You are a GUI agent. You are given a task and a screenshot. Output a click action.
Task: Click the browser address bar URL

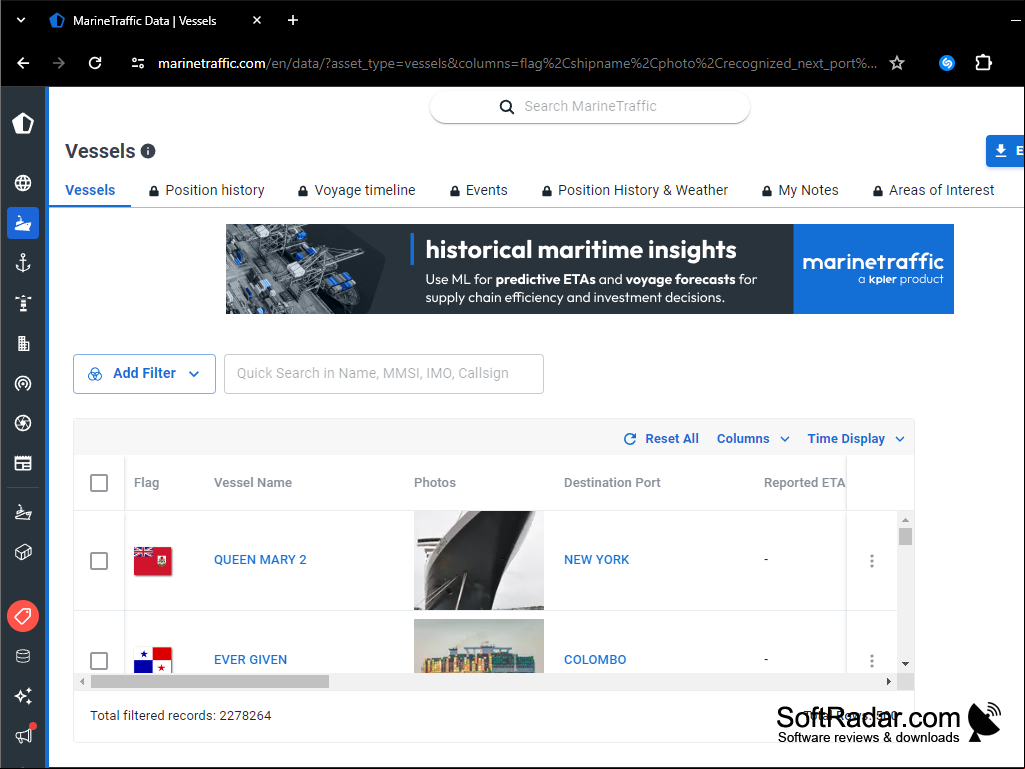tap(517, 63)
